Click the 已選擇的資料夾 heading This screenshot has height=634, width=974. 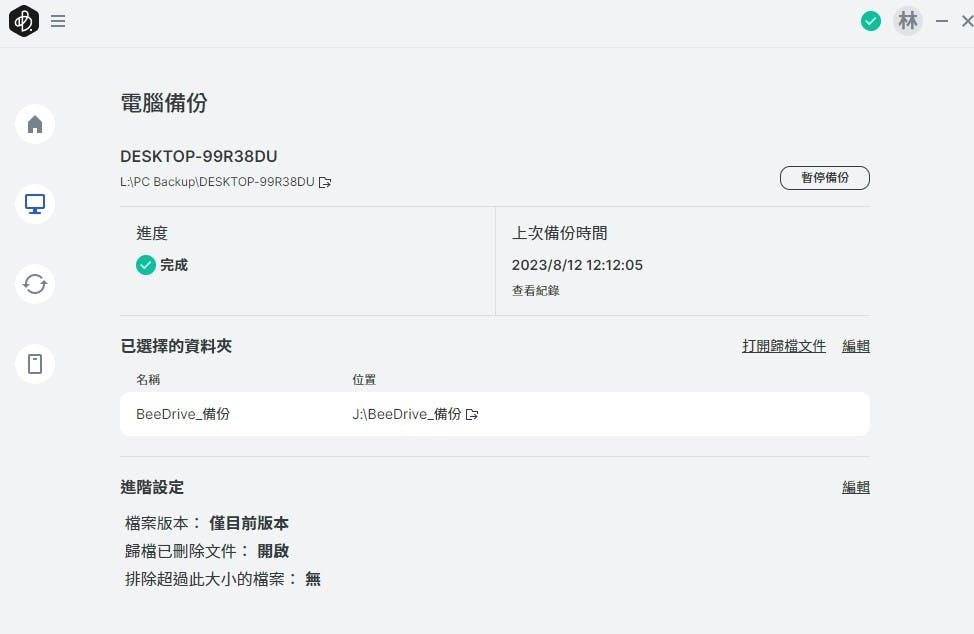click(x=176, y=346)
